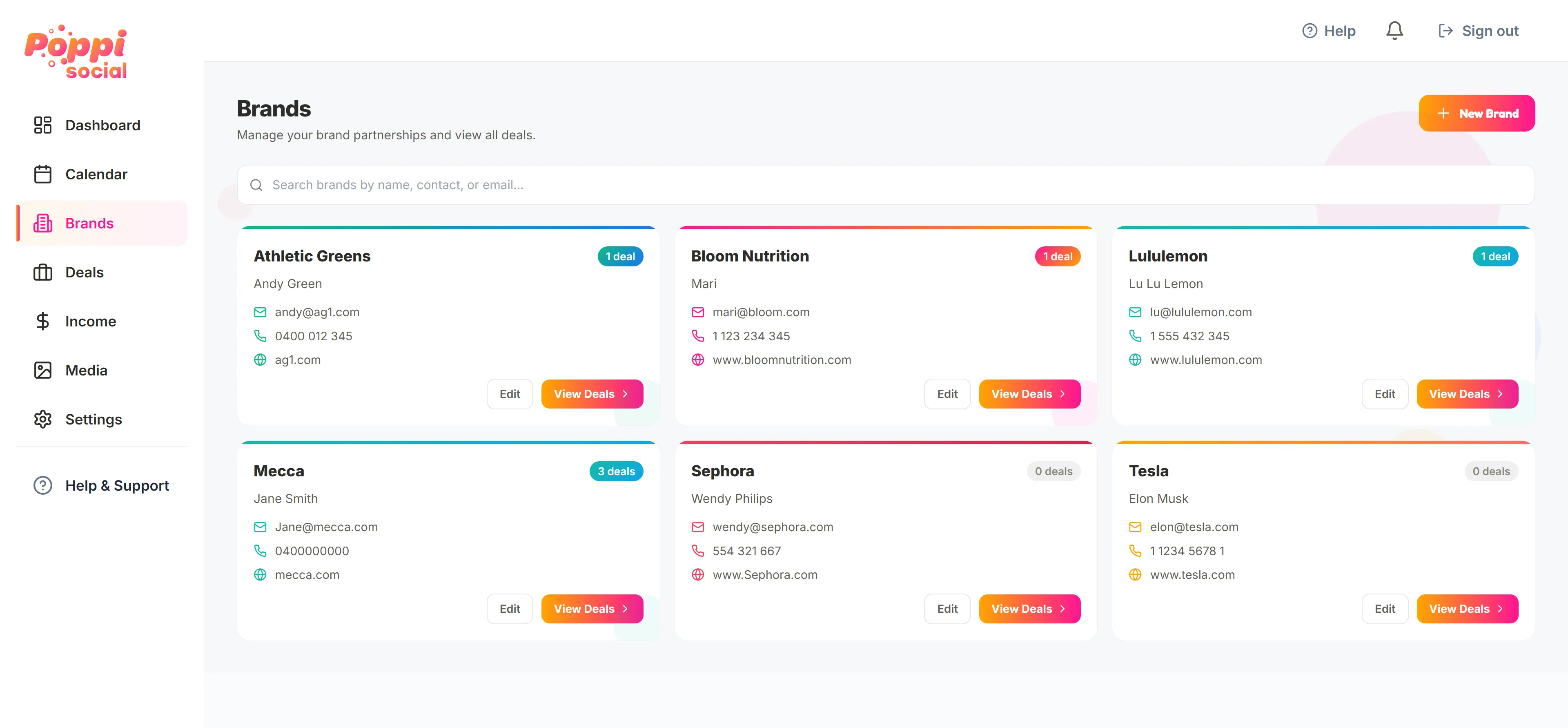View Deals for Lululemon
The image size is (1568, 728).
[1467, 394]
